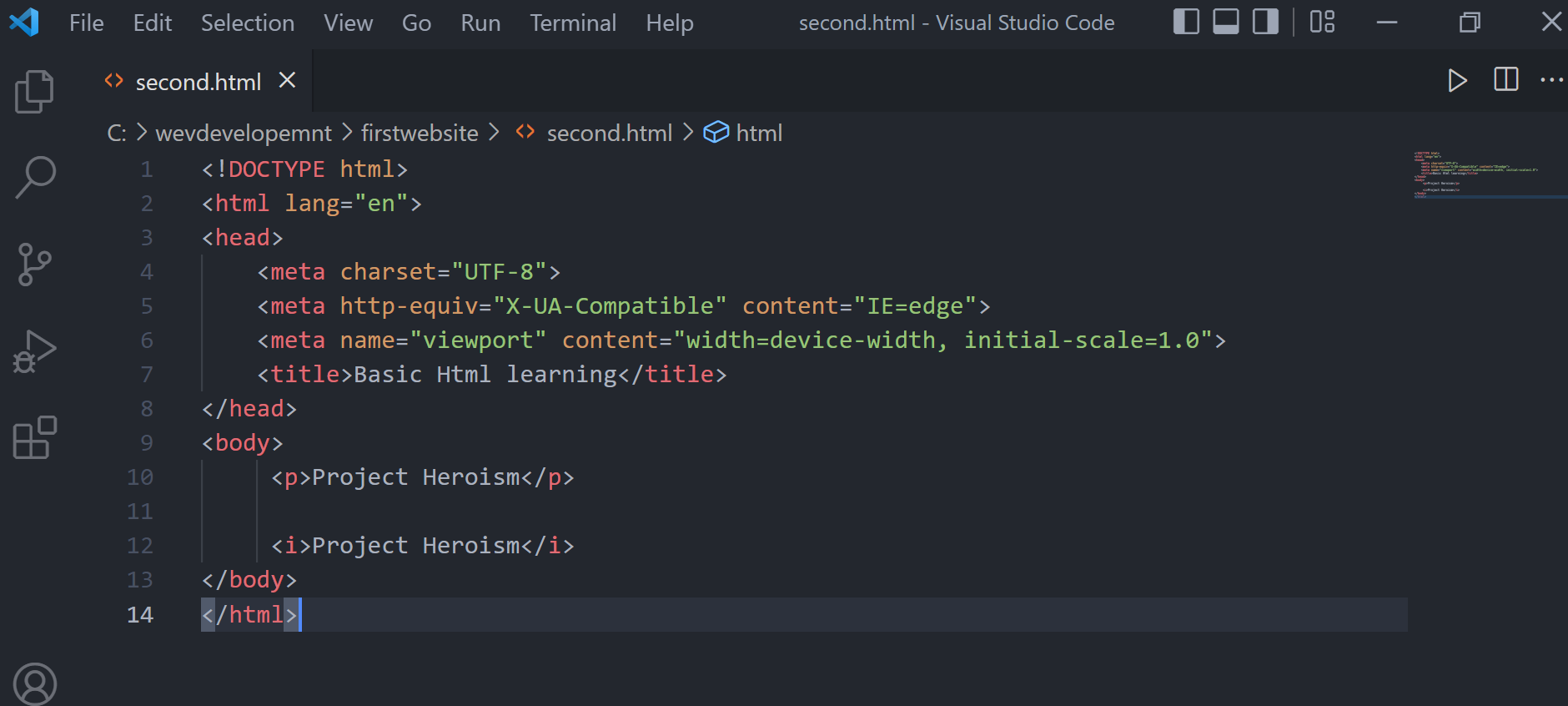This screenshot has width=1568, height=706.
Task: Open the Terminal menu
Action: tap(574, 23)
